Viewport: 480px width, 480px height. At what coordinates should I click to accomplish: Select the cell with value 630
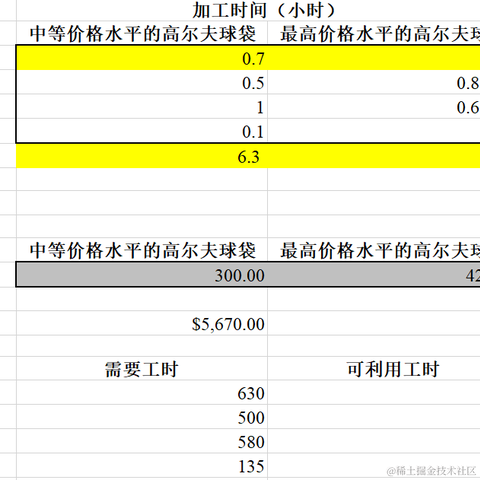(142, 393)
